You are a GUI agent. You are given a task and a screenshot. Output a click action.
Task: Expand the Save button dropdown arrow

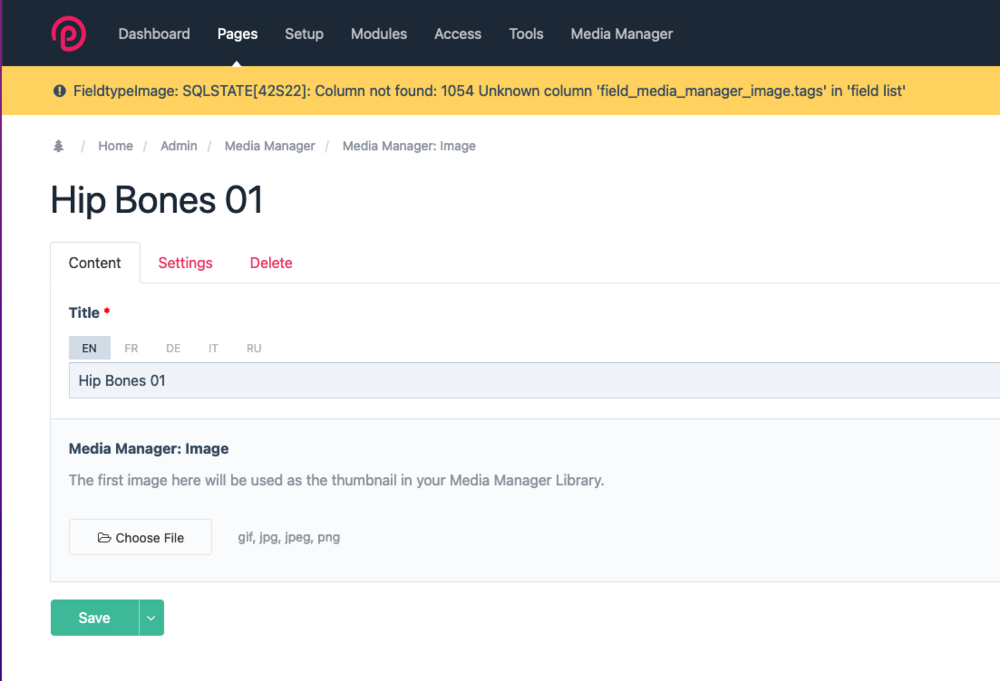click(151, 618)
